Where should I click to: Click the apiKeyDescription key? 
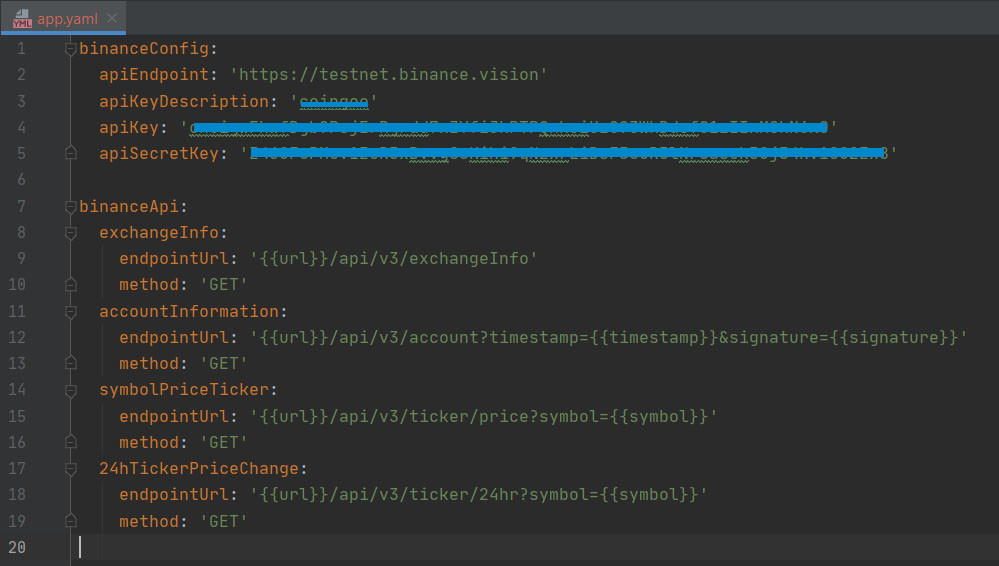click(183, 101)
